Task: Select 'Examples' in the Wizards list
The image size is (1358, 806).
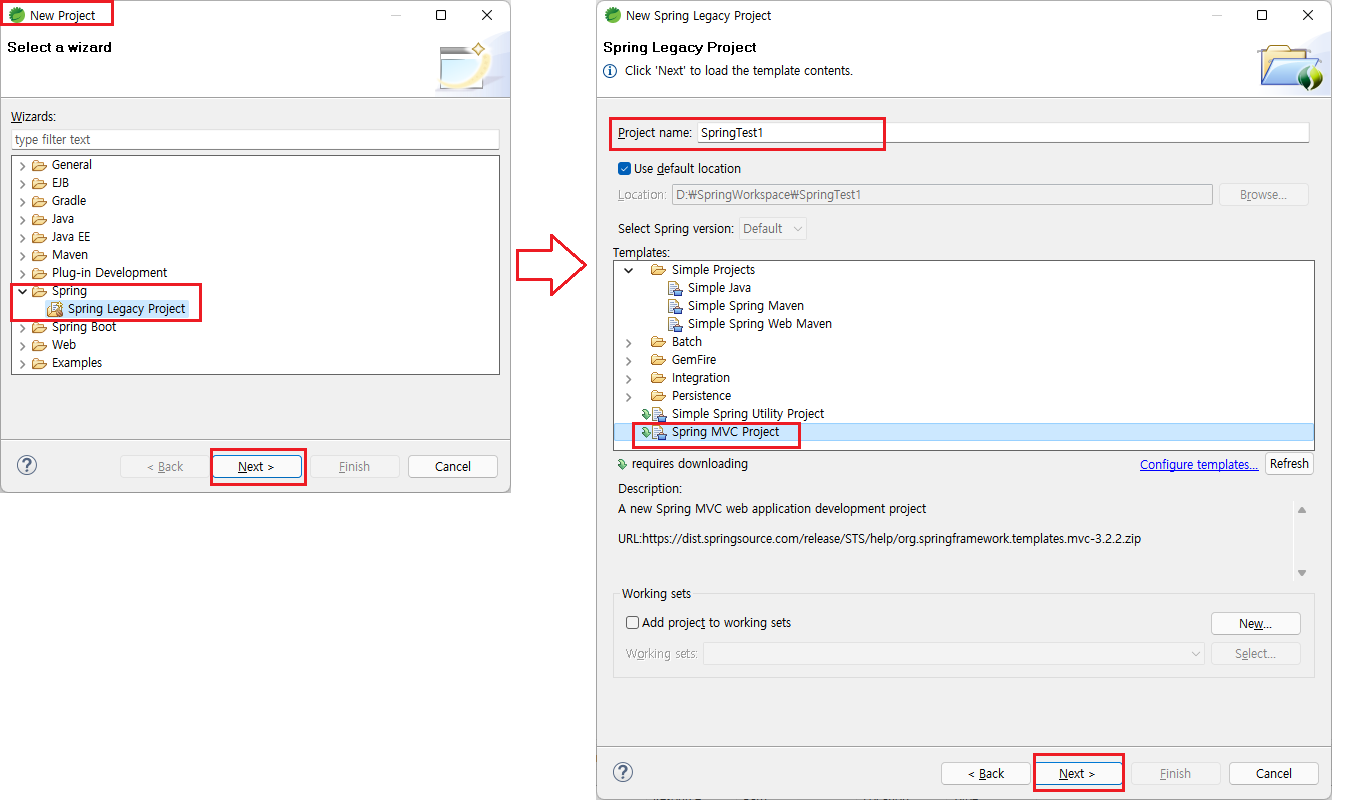Action: coord(77,363)
